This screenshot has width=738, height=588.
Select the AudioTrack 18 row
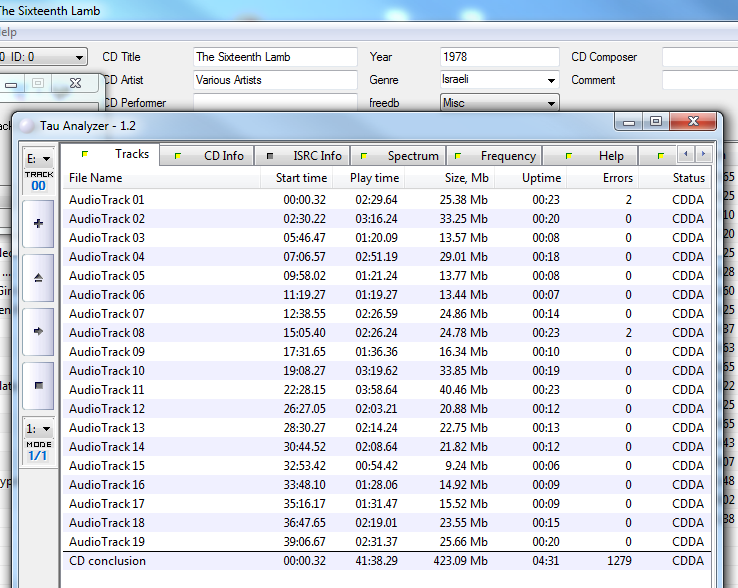click(x=386, y=523)
